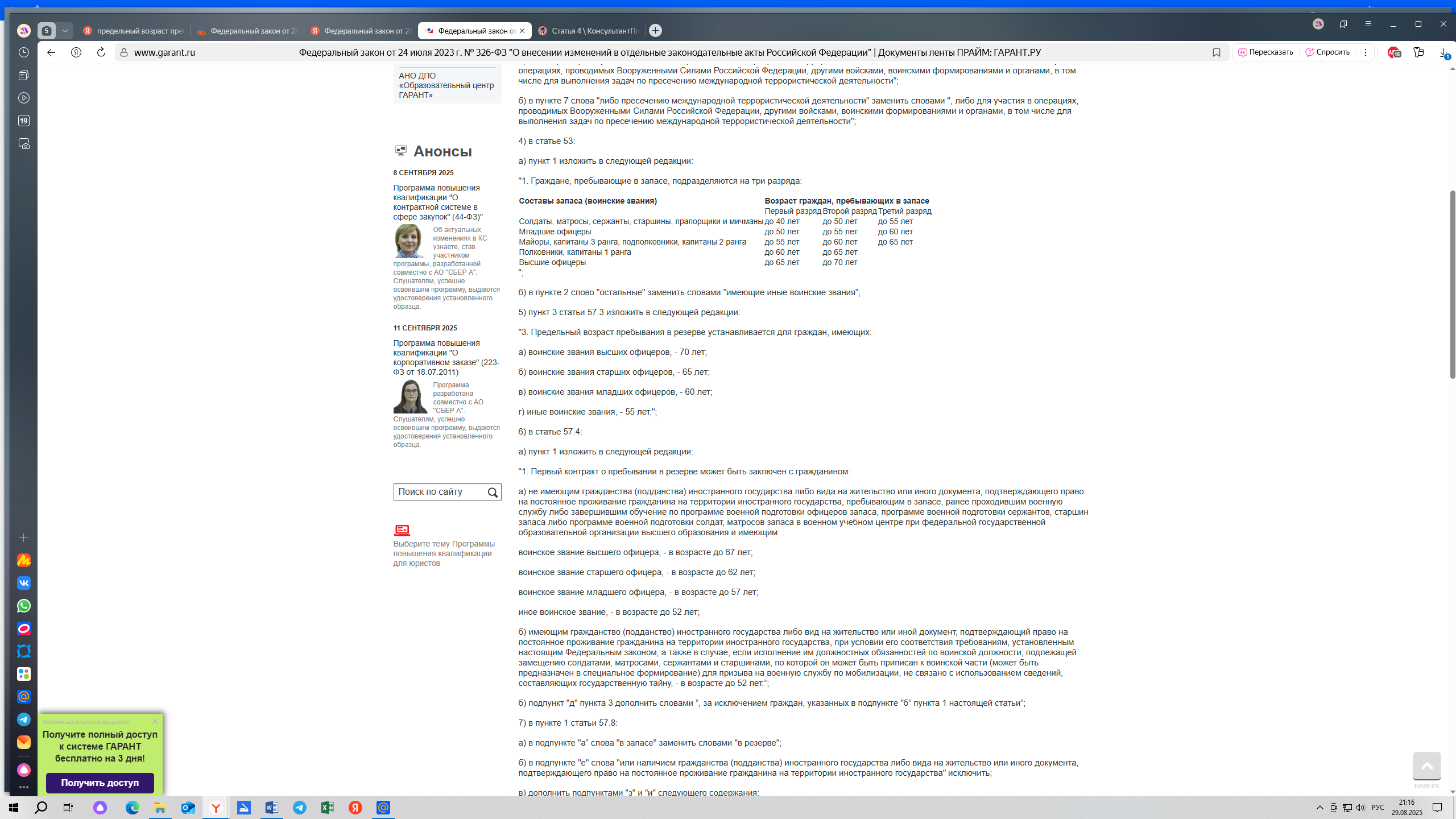Close the active 'Федеральный закон' tab
The width and height of the screenshot is (1456, 819).
(522, 31)
